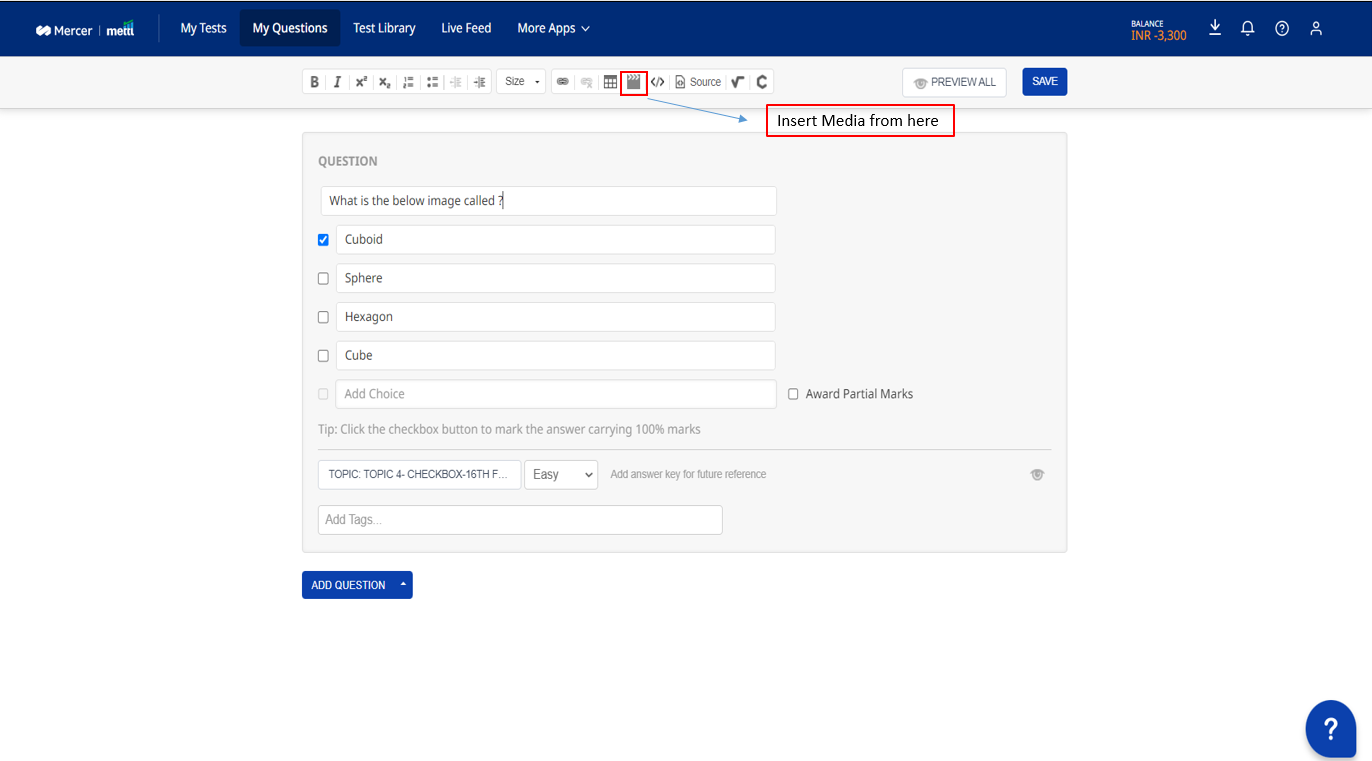The height and width of the screenshot is (761, 1372).
Task: Click the ADD QUESTION button
Action: [x=348, y=585]
